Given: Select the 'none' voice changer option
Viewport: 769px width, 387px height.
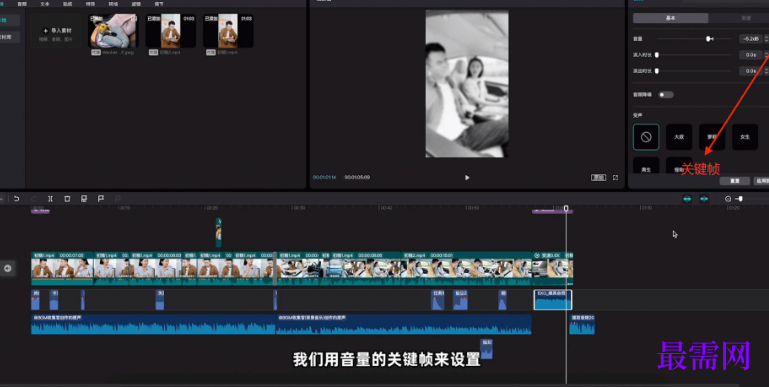Looking at the screenshot, I should (646, 137).
